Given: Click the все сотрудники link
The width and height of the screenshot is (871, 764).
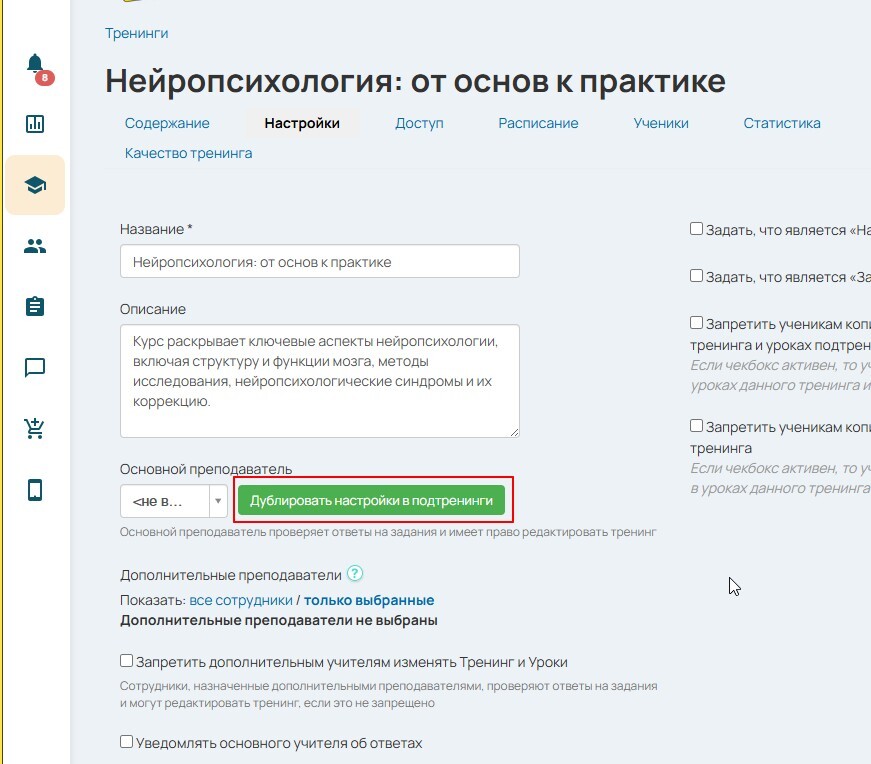Looking at the screenshot, I should [x=240, y=600].
